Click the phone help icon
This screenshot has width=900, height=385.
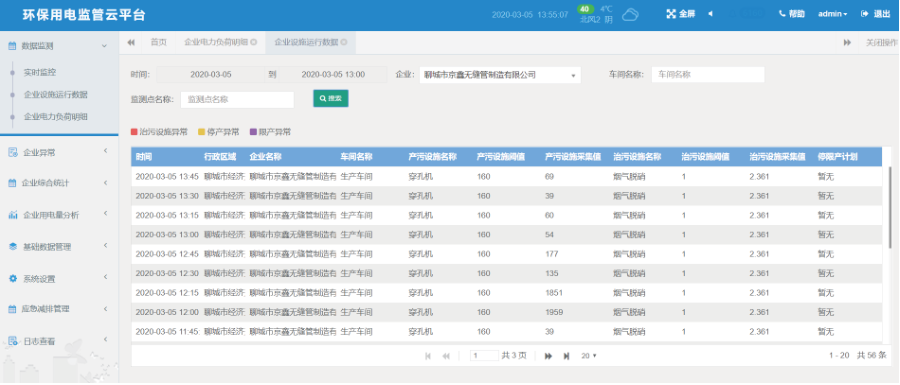[x=782, y=14]
